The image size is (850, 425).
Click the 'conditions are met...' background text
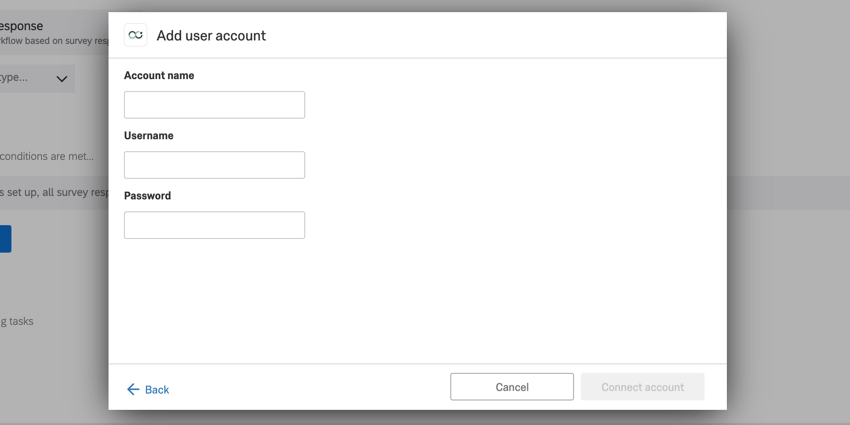pyautogui.click(x=47, y=156)
